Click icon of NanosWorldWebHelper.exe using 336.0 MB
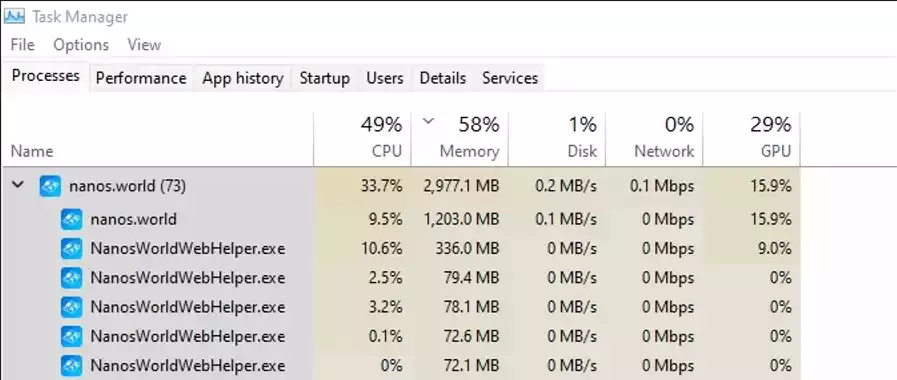Viewport: 897px width, 380px height. (x=72, y=249)
